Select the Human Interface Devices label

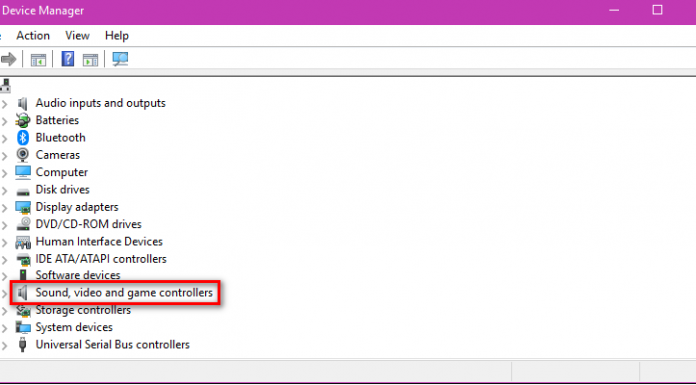pyautogui.click(x=99, y=242)
